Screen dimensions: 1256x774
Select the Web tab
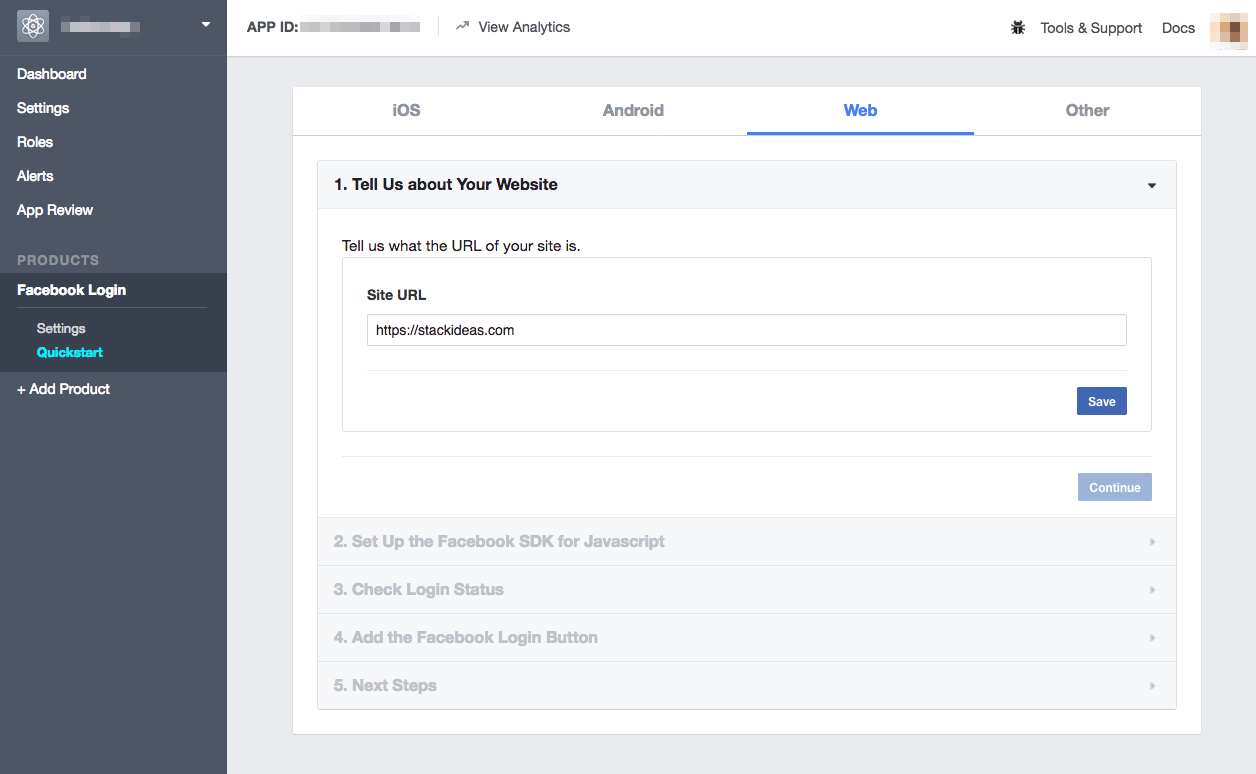click(x=860, y=111)
